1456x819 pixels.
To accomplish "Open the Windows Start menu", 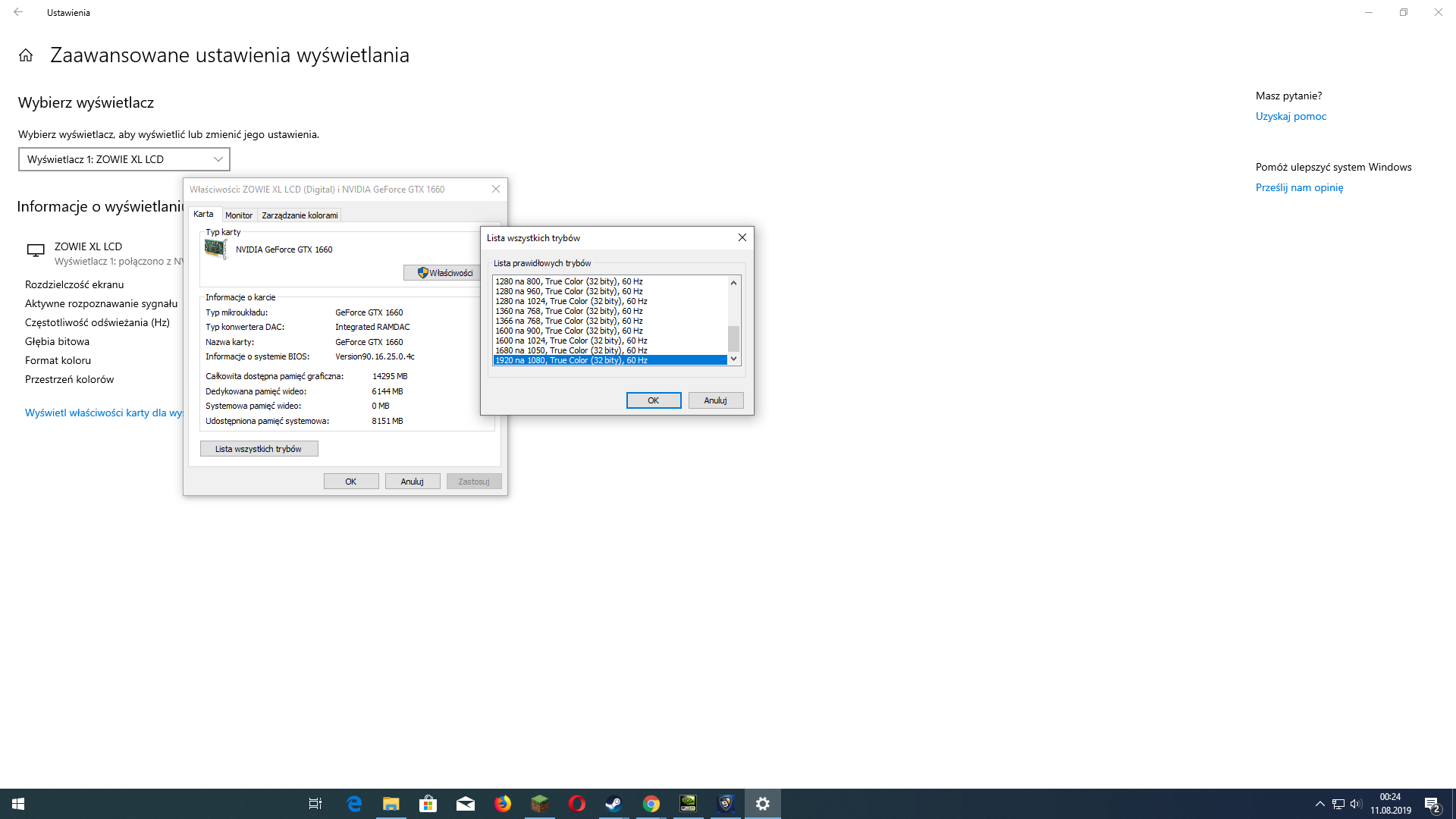I will click(18, 804).
